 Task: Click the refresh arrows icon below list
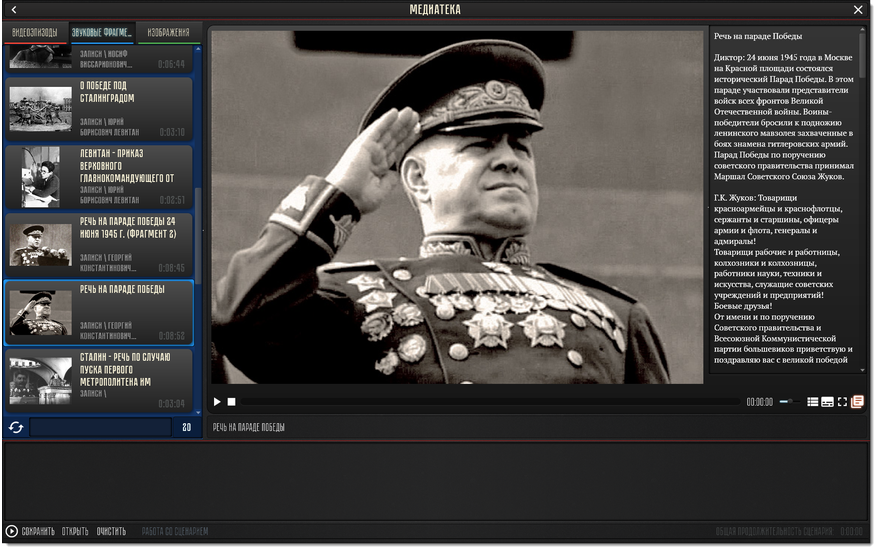(16, 428)
